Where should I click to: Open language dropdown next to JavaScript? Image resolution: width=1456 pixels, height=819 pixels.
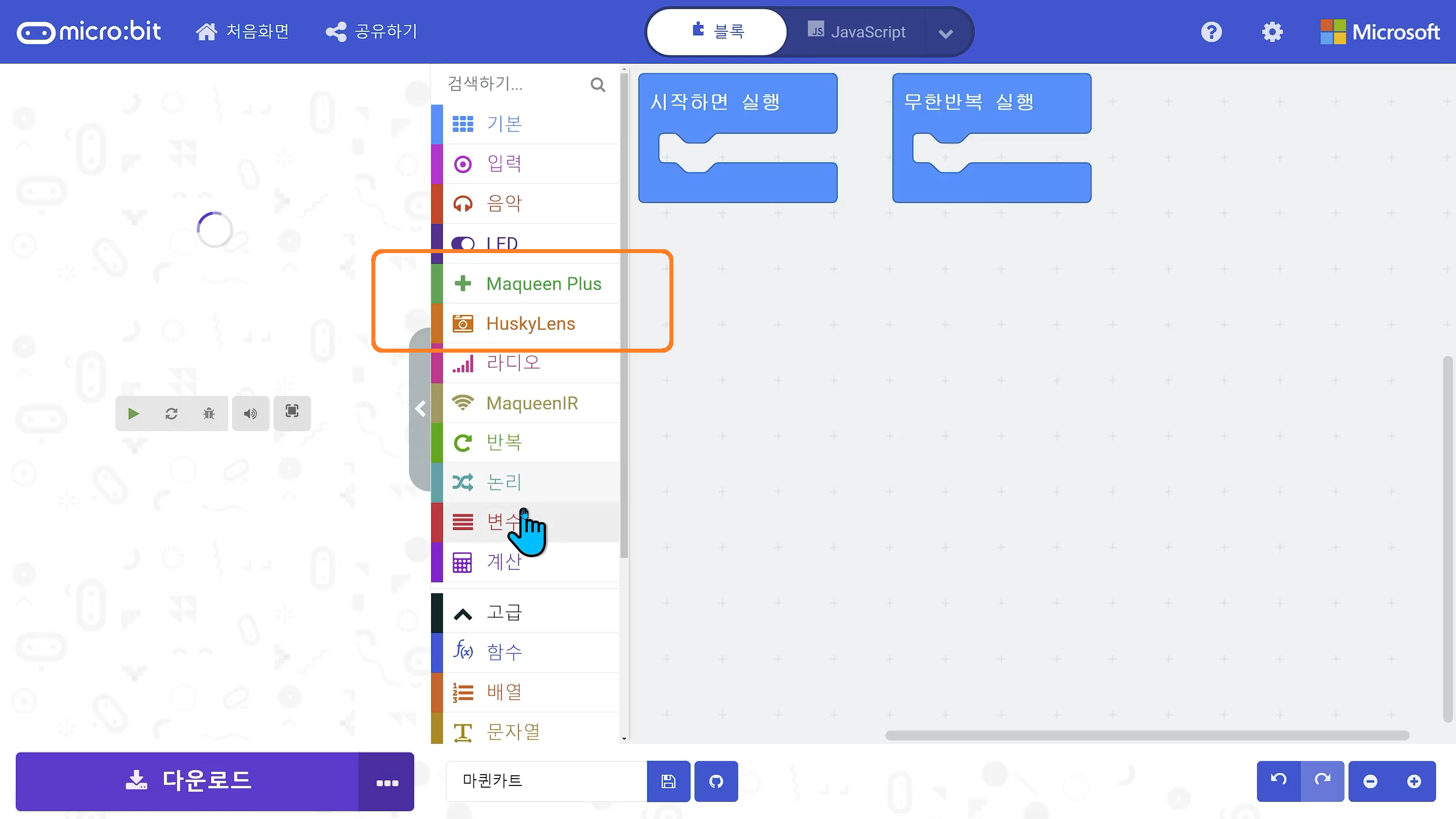(946, 34)
